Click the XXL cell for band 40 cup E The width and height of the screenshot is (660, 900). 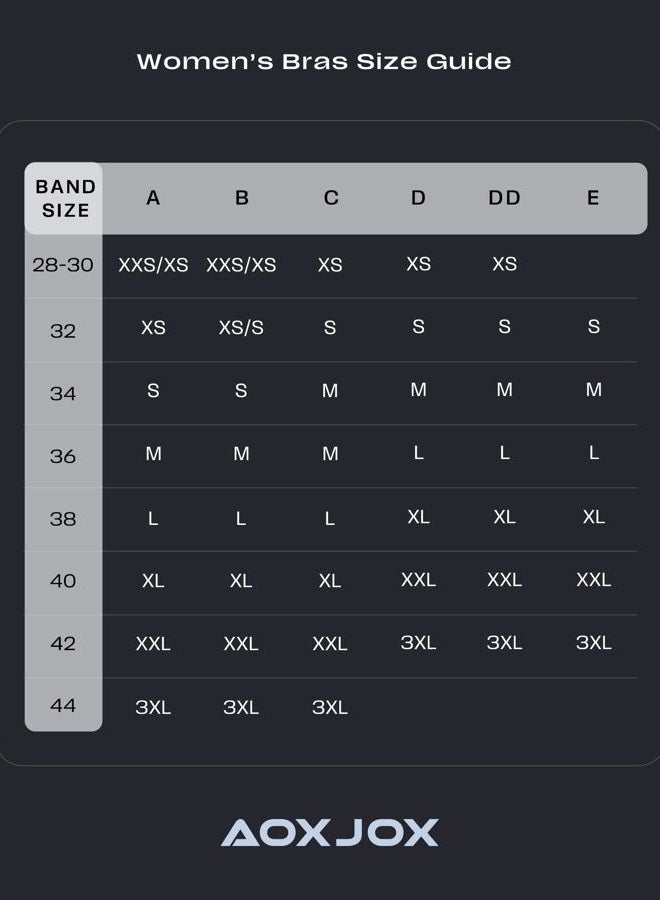(x=593, y=579)
